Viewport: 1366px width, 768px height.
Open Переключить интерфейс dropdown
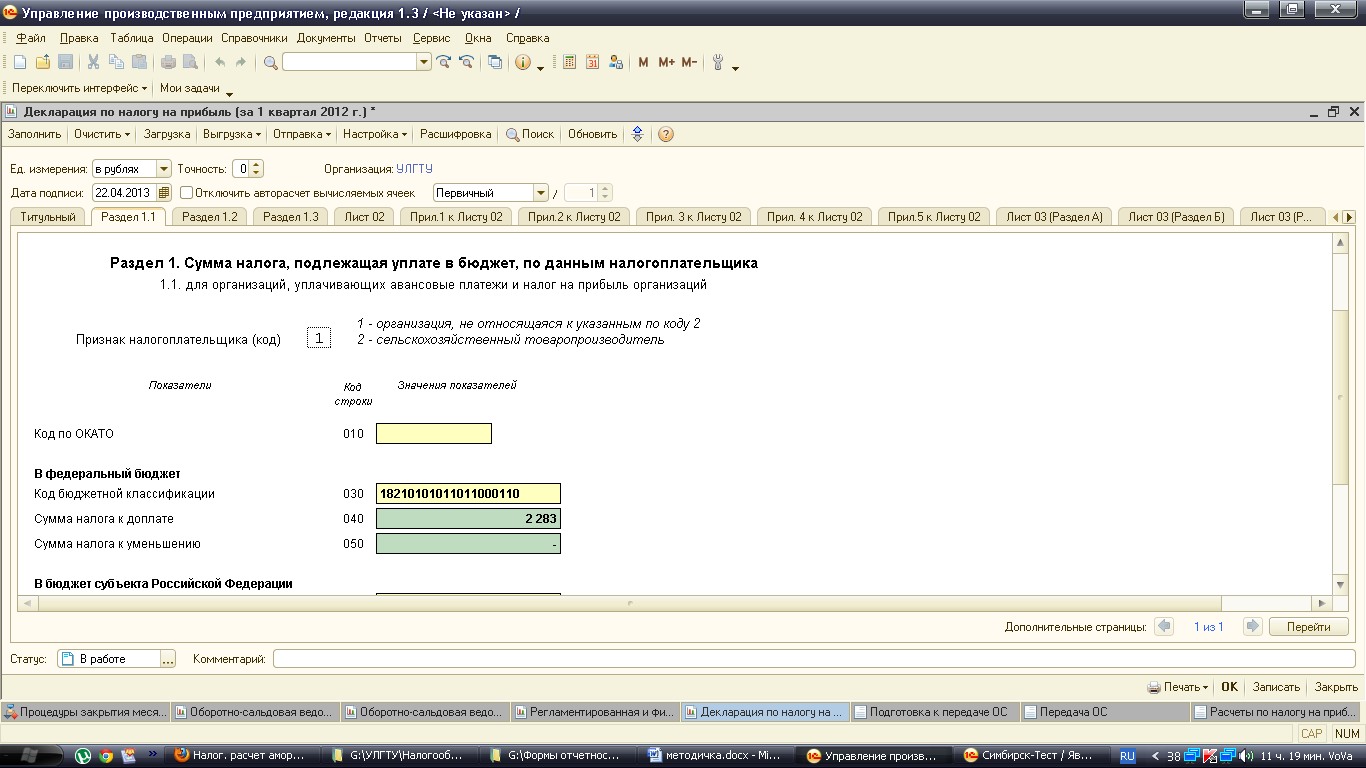(79, 88)
